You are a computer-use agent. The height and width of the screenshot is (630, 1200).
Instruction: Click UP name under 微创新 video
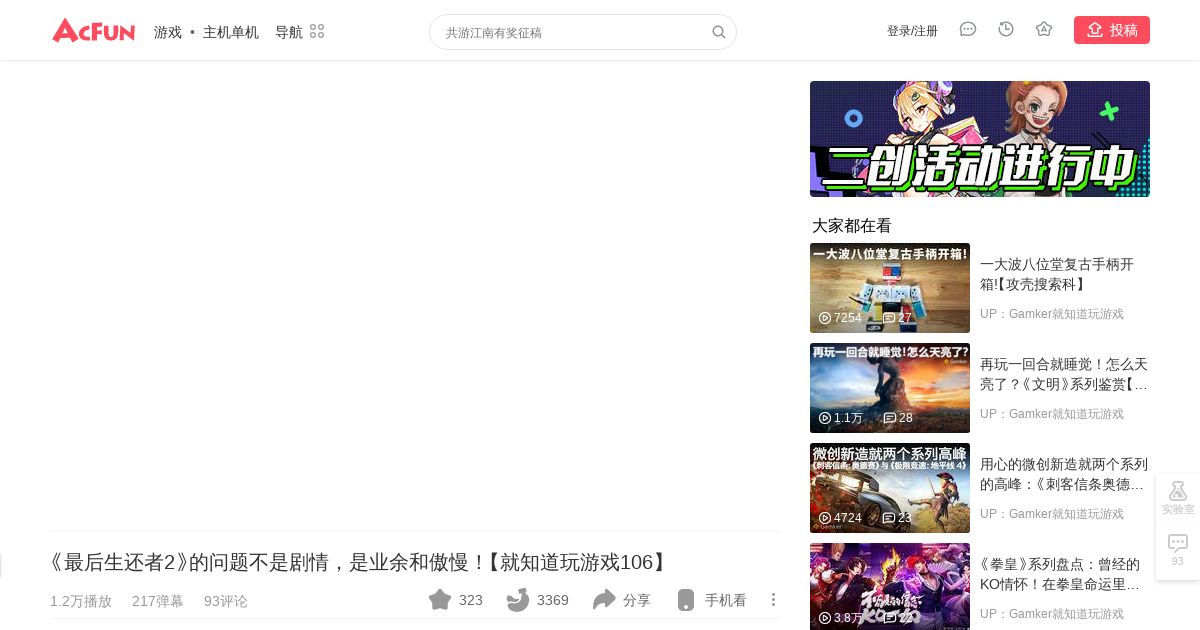[x=1052, y=514]
